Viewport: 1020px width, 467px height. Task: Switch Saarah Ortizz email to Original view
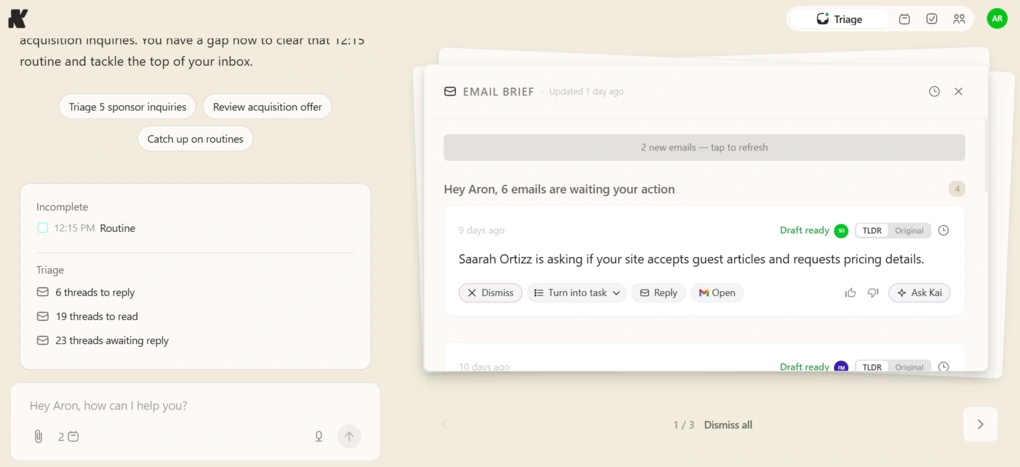click(909, 230)
